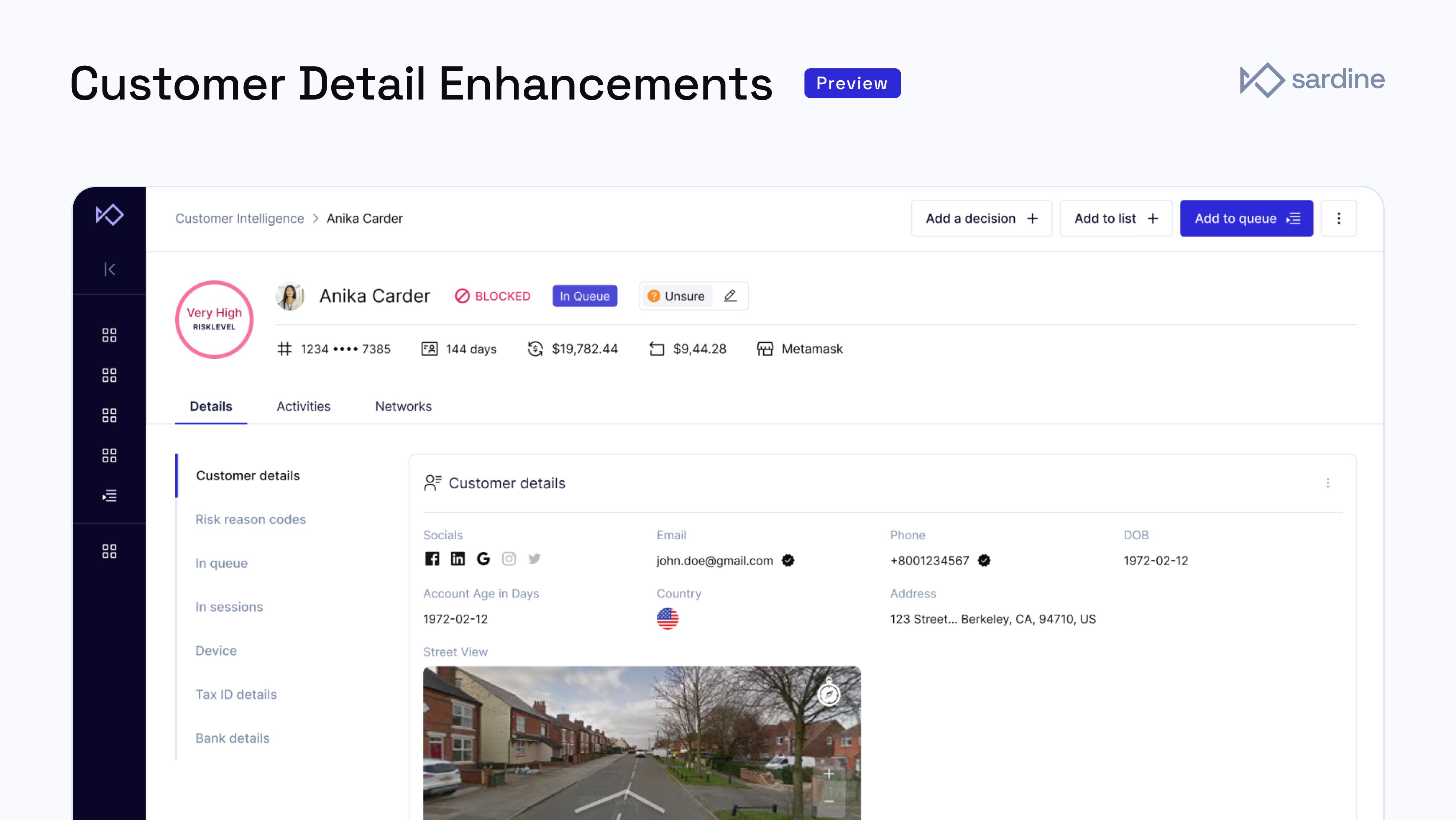Click the street view compass icon

point(829,693)
